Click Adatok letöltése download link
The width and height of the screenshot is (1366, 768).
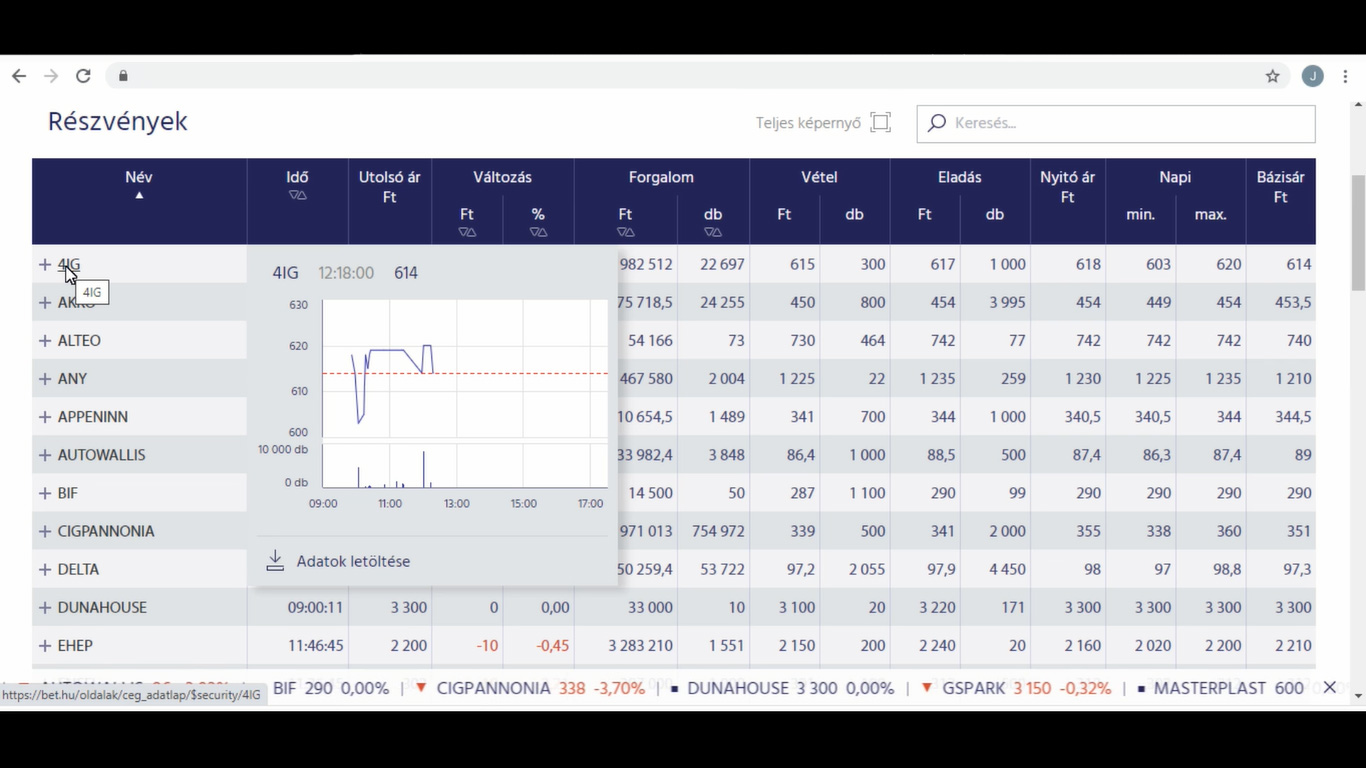[x=353, y=561]
